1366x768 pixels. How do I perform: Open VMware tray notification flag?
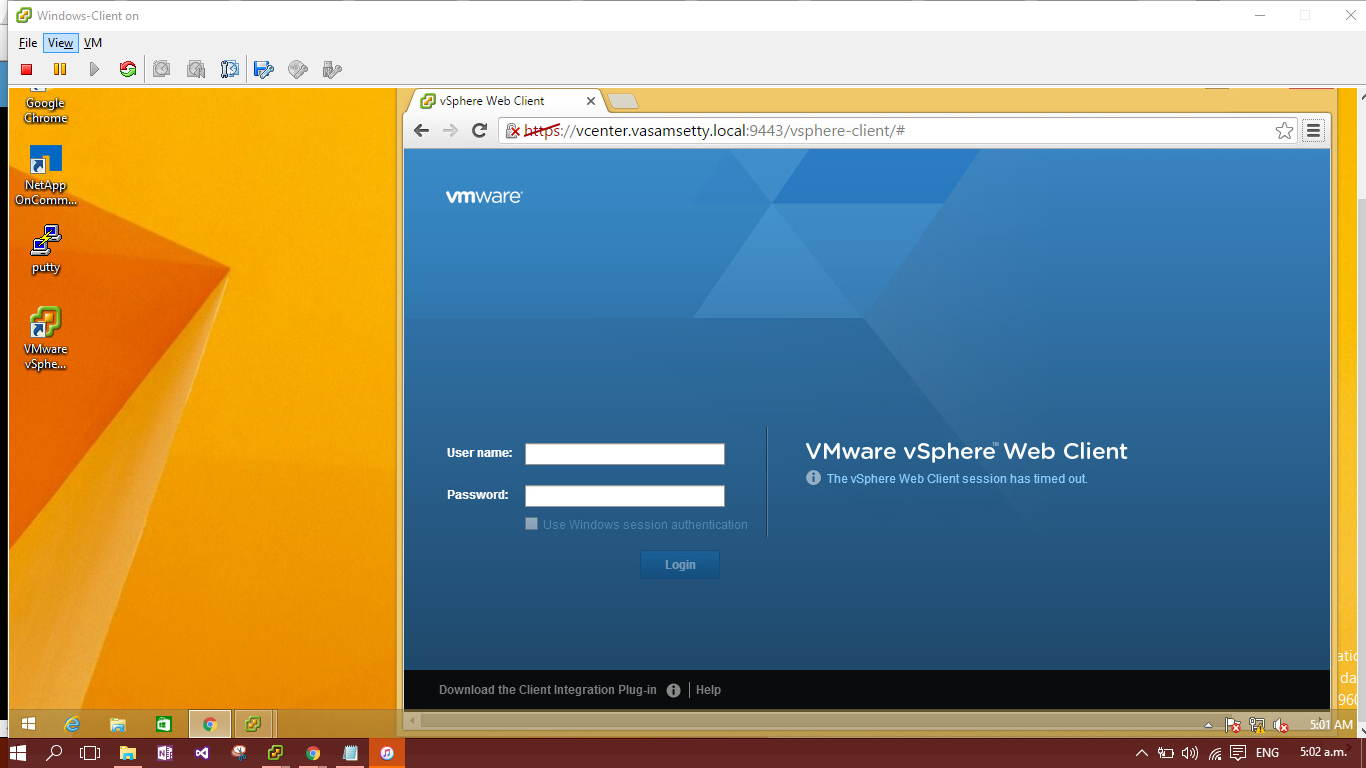1233,726
